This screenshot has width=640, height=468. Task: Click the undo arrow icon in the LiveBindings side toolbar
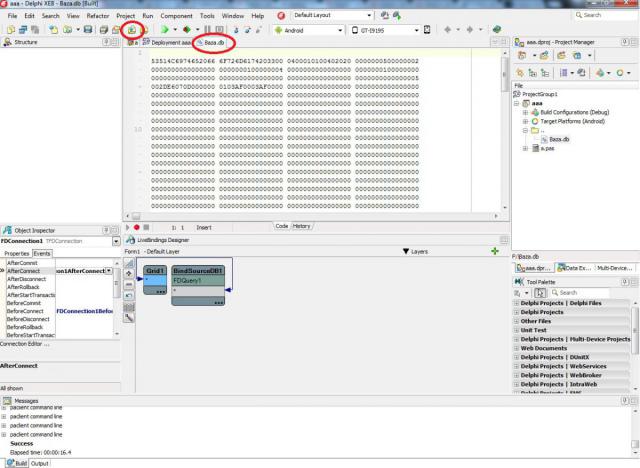click(129, 295)
